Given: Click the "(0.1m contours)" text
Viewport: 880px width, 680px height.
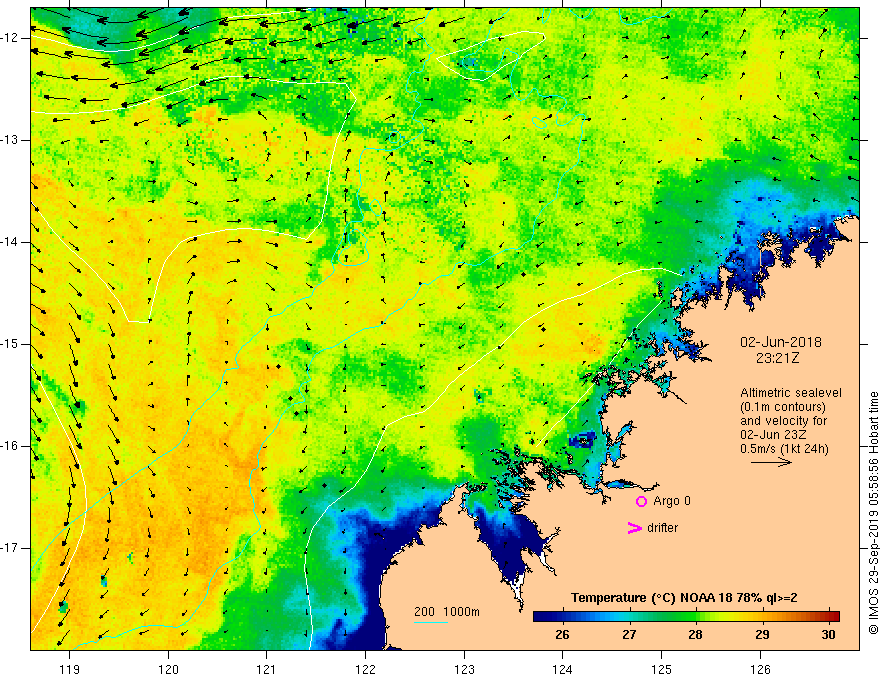Looking at the screenshot, I should coord(783,407).
